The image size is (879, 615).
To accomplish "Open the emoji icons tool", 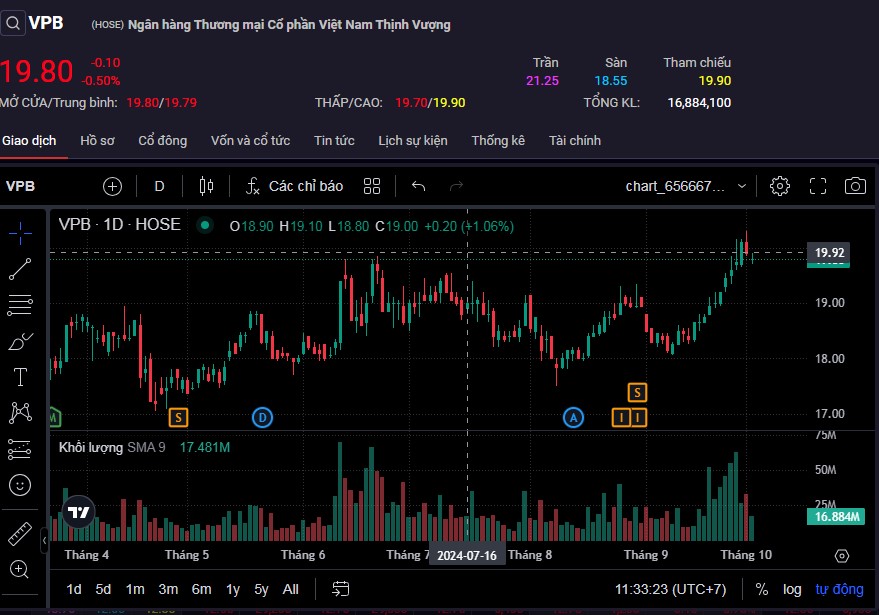I will click(20, 485).
